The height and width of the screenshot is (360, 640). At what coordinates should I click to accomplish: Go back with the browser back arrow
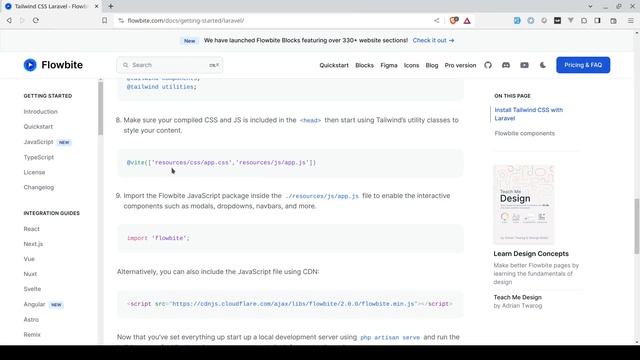pos(9,20)
